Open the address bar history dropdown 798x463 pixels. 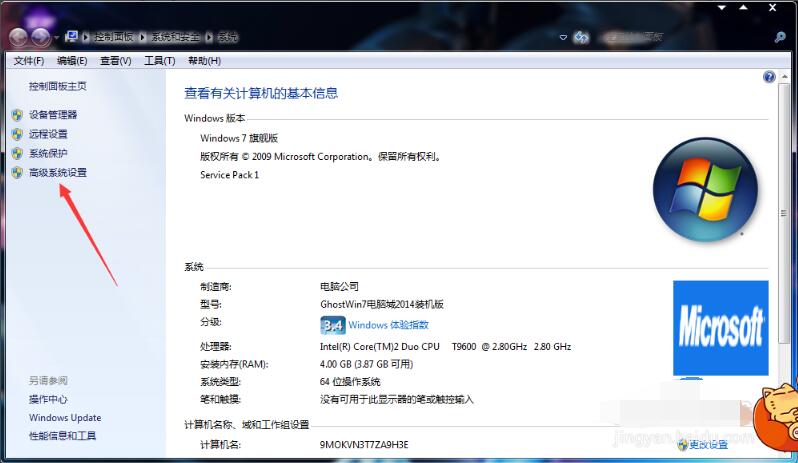point(563,37)
